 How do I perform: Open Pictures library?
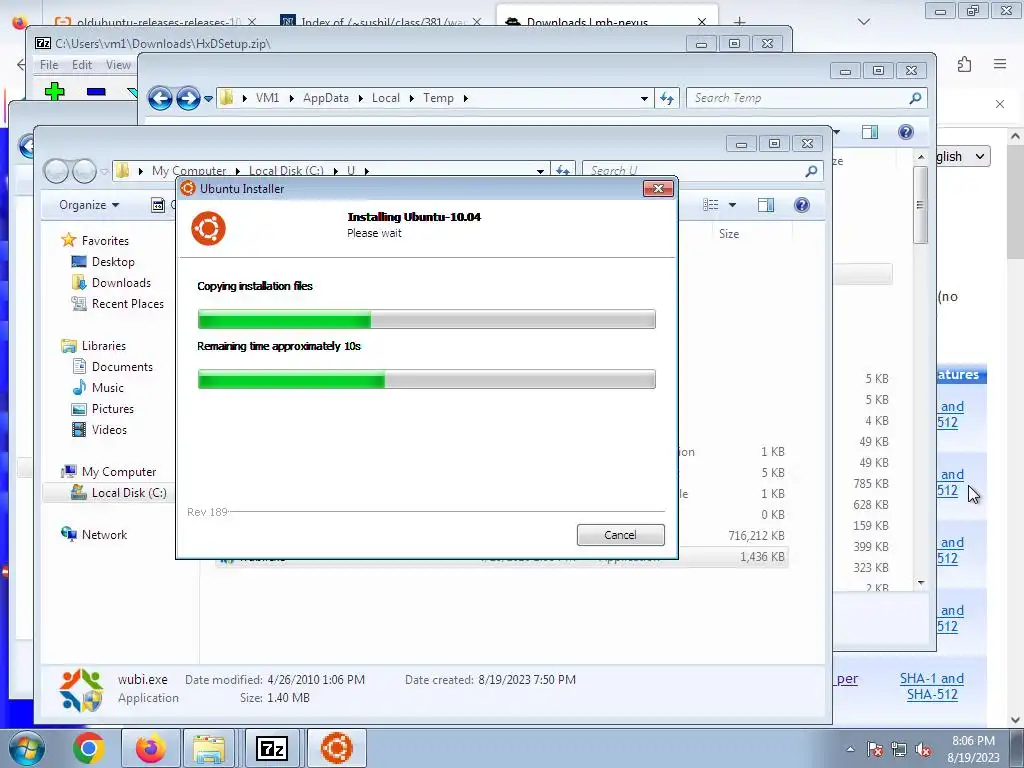[112, 409]
